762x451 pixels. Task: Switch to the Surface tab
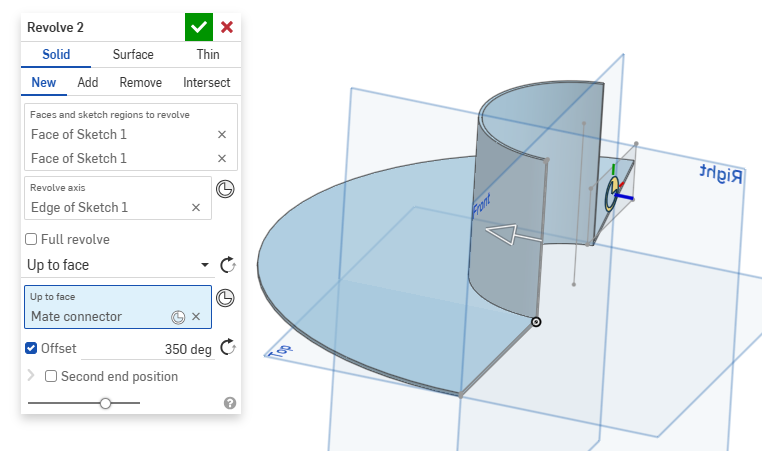pyautogui.click(x=133, y=55)
